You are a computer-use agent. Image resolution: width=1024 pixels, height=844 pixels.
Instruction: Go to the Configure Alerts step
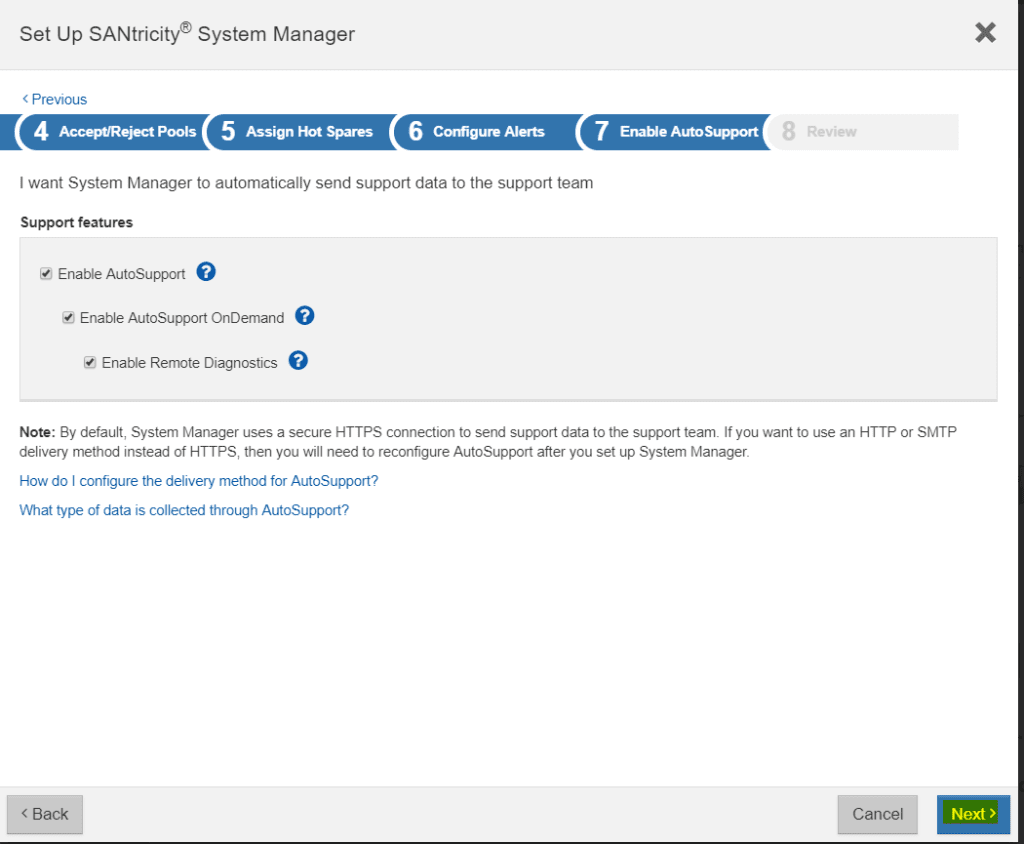tap(489, 131)
